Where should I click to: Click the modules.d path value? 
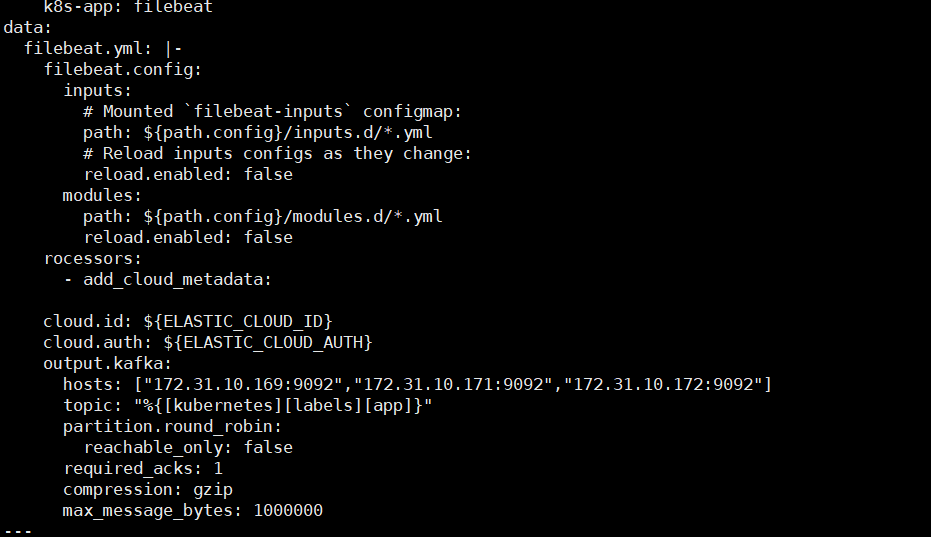pos(293,217)
